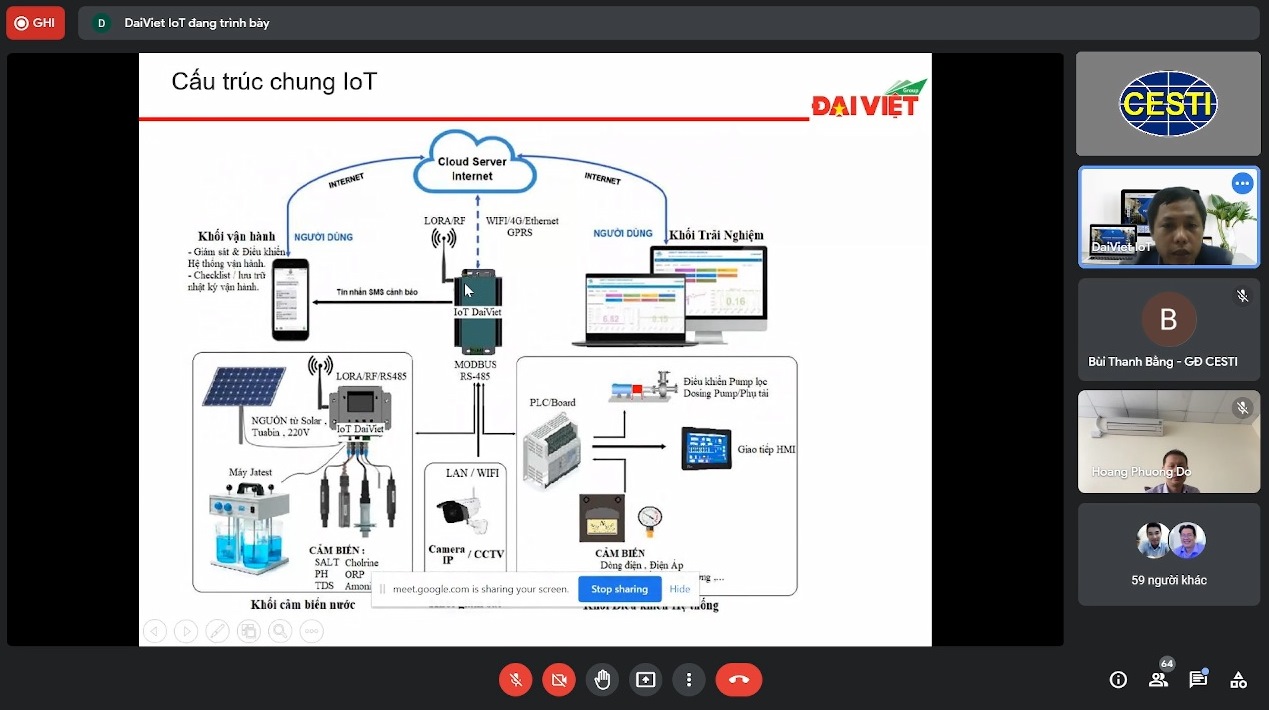Click the 'Giao tiếp HMI' label
Image resolution: width=1269 pixels, height=710 pixels.
[x=766, y=449]
